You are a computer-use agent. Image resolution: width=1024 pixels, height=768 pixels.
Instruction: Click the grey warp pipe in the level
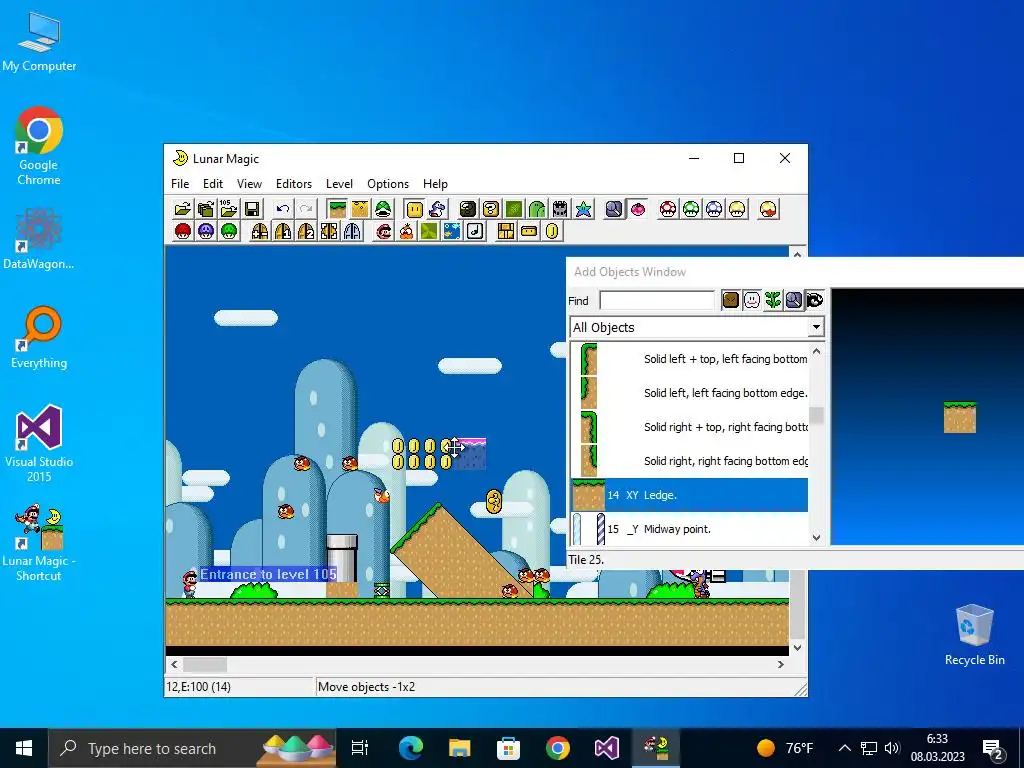(x=342, y=559)
